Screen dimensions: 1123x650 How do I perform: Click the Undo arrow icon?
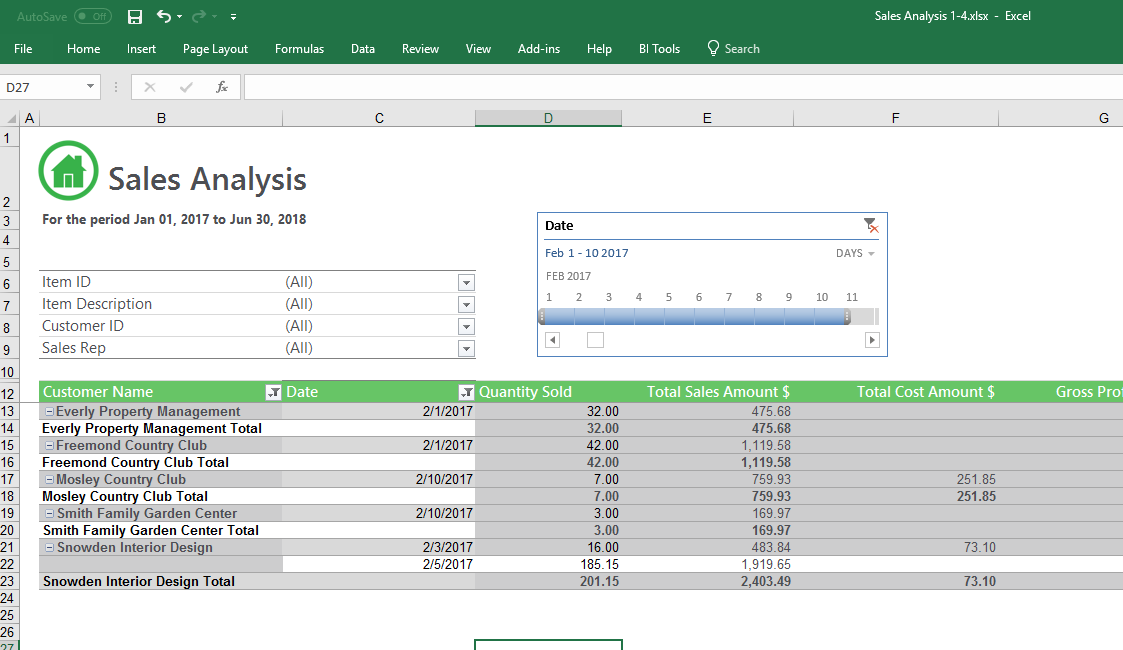click(164, 16)
